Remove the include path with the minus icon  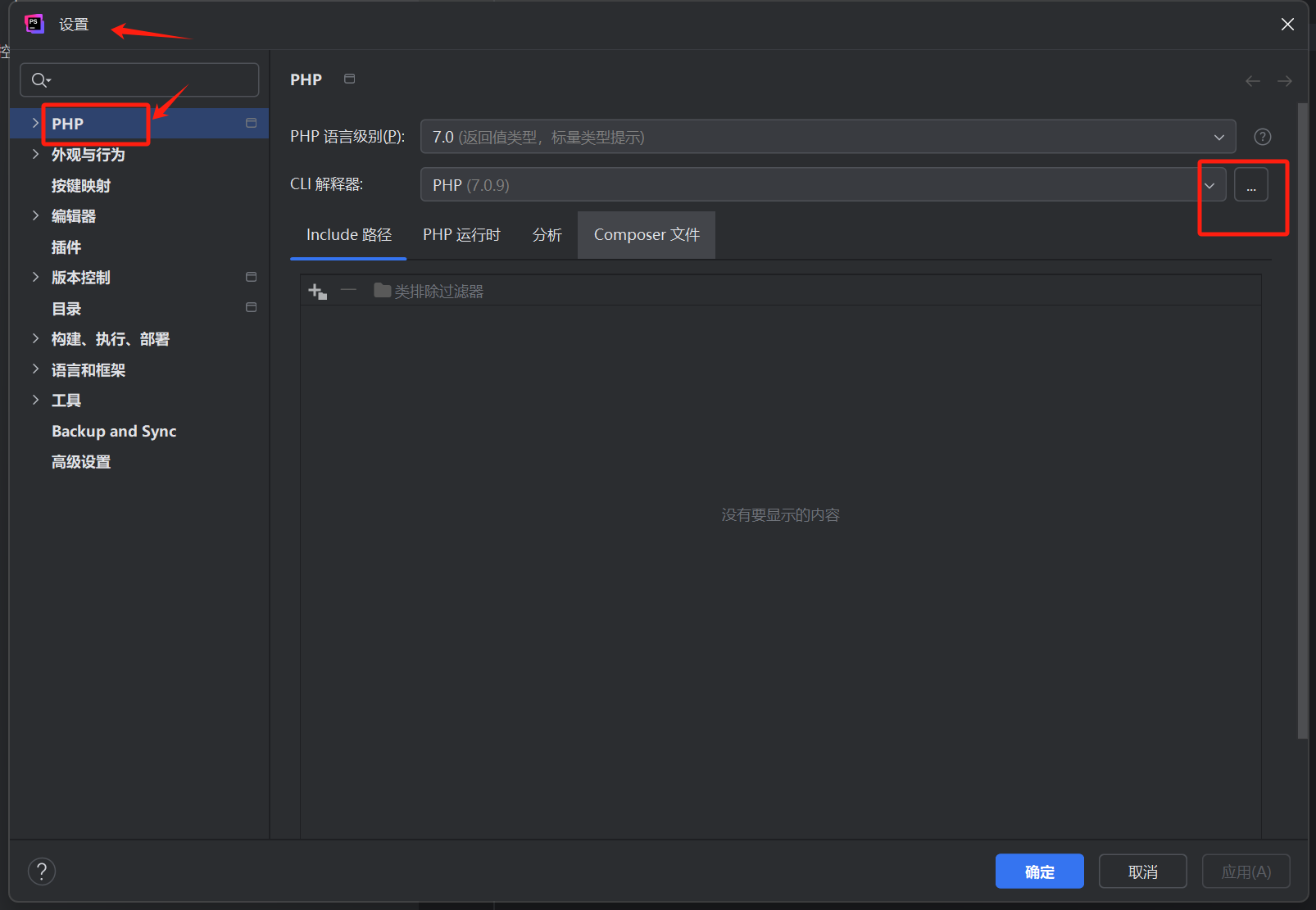(x=348, y=290)
